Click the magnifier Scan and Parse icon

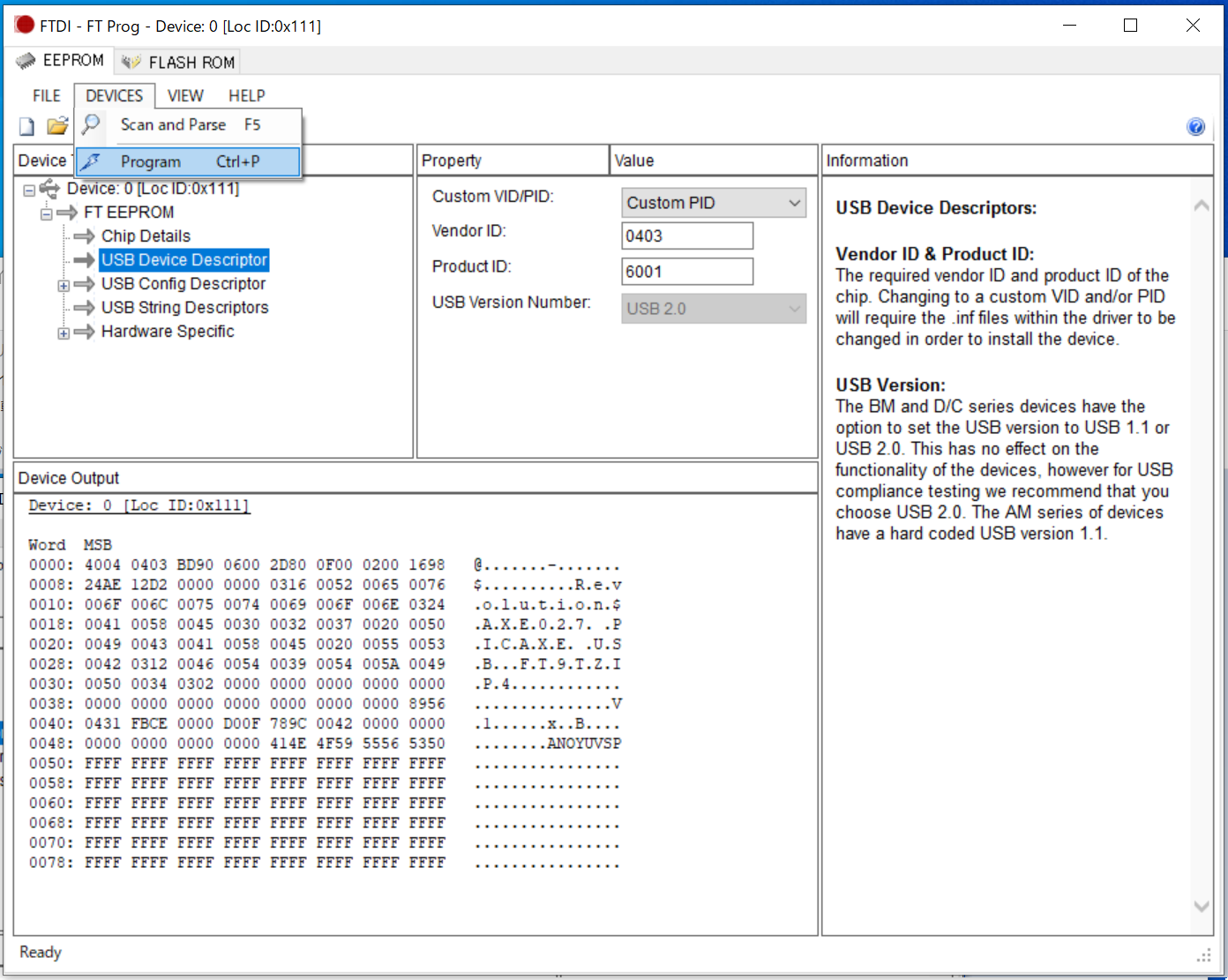(91, 124)
